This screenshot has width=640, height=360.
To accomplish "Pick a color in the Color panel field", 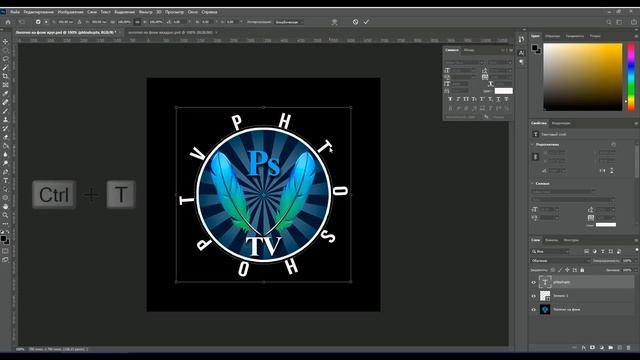I will click(x=582, y=77).
